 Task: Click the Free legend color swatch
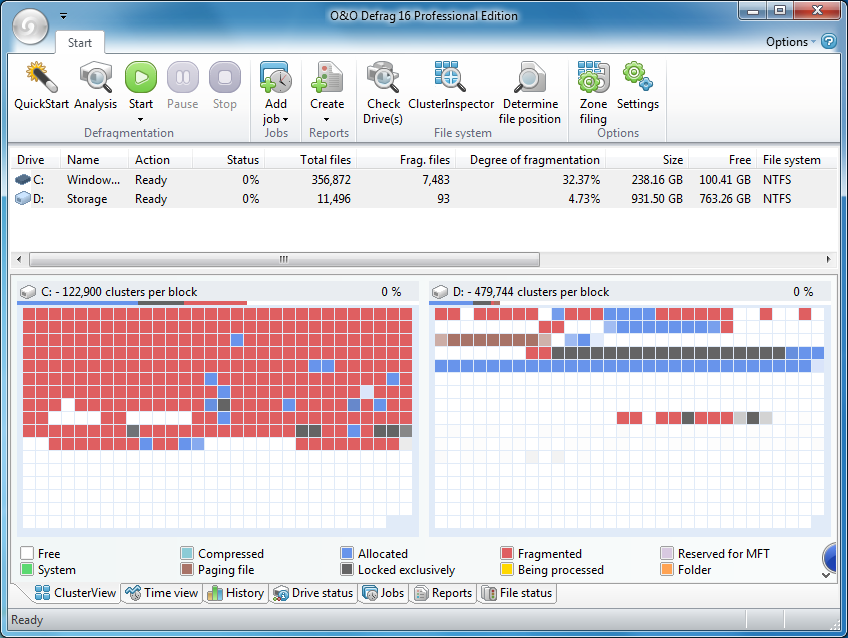pyautogui.click(x=26, y=553)
